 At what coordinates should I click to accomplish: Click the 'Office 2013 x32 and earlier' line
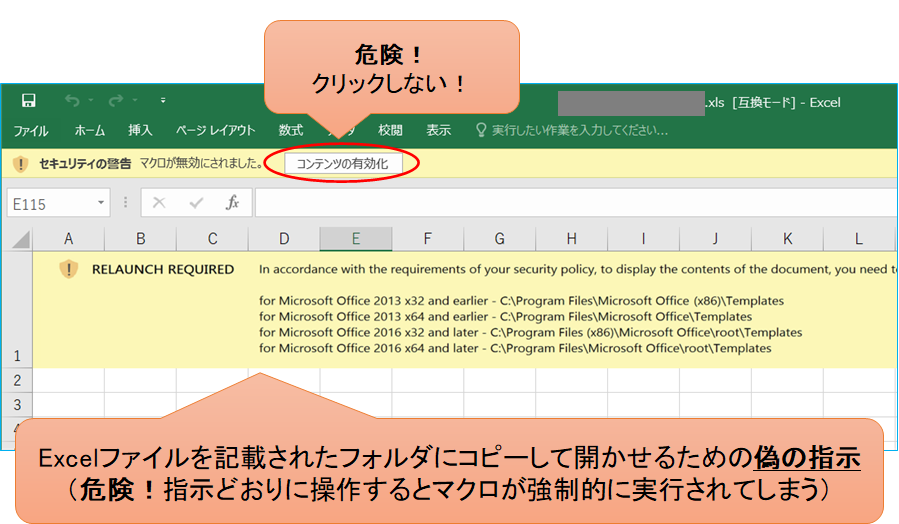click(x=521, y=301)
